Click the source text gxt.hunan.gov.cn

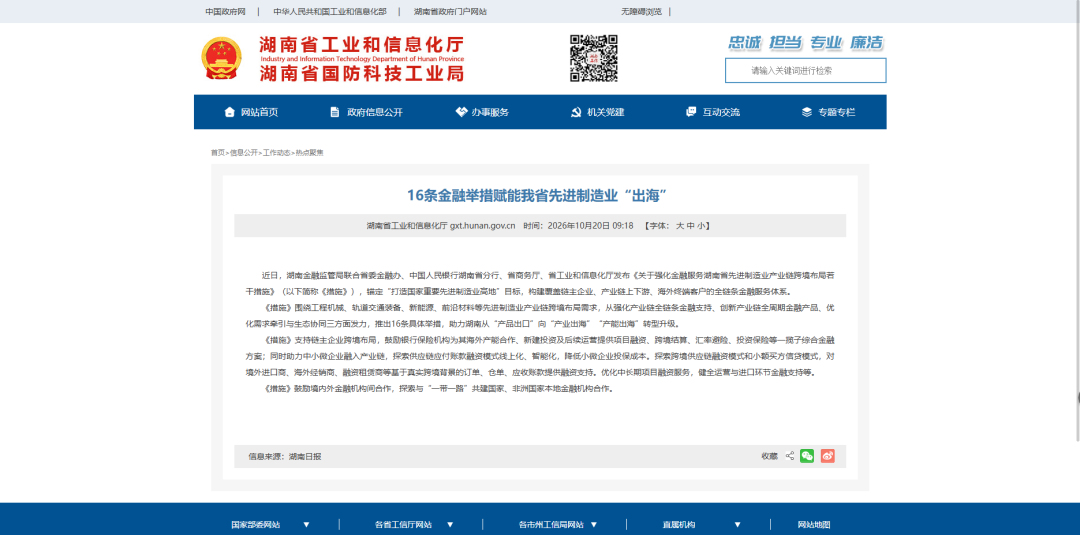coord(483,226)
